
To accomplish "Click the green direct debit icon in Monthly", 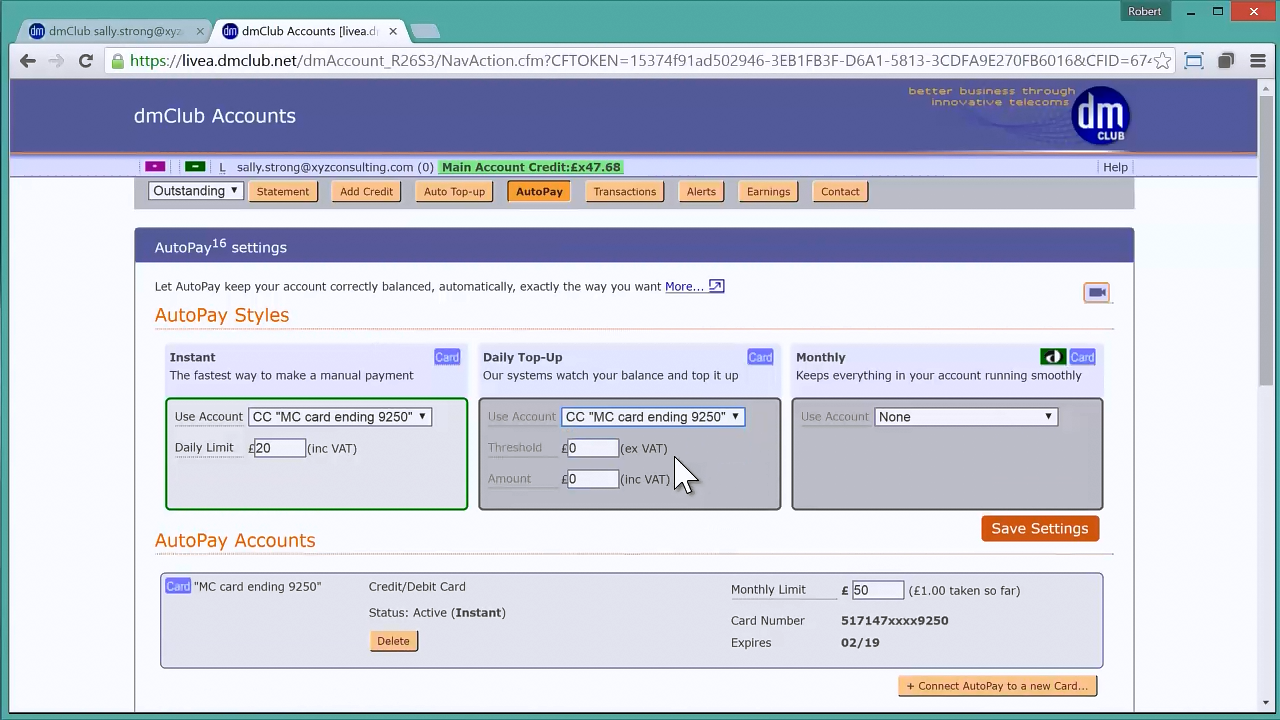I will tap(1053, 357).
